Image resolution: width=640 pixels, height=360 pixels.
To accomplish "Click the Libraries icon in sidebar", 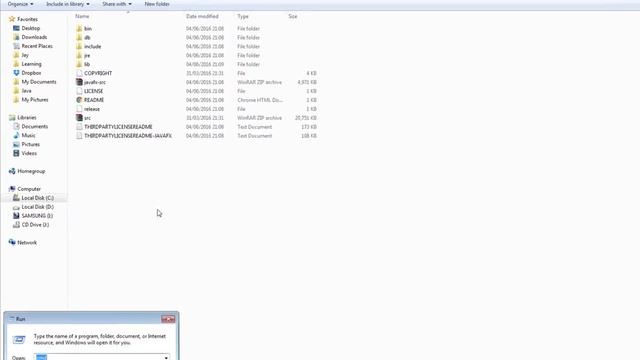I will coord(12,118).
